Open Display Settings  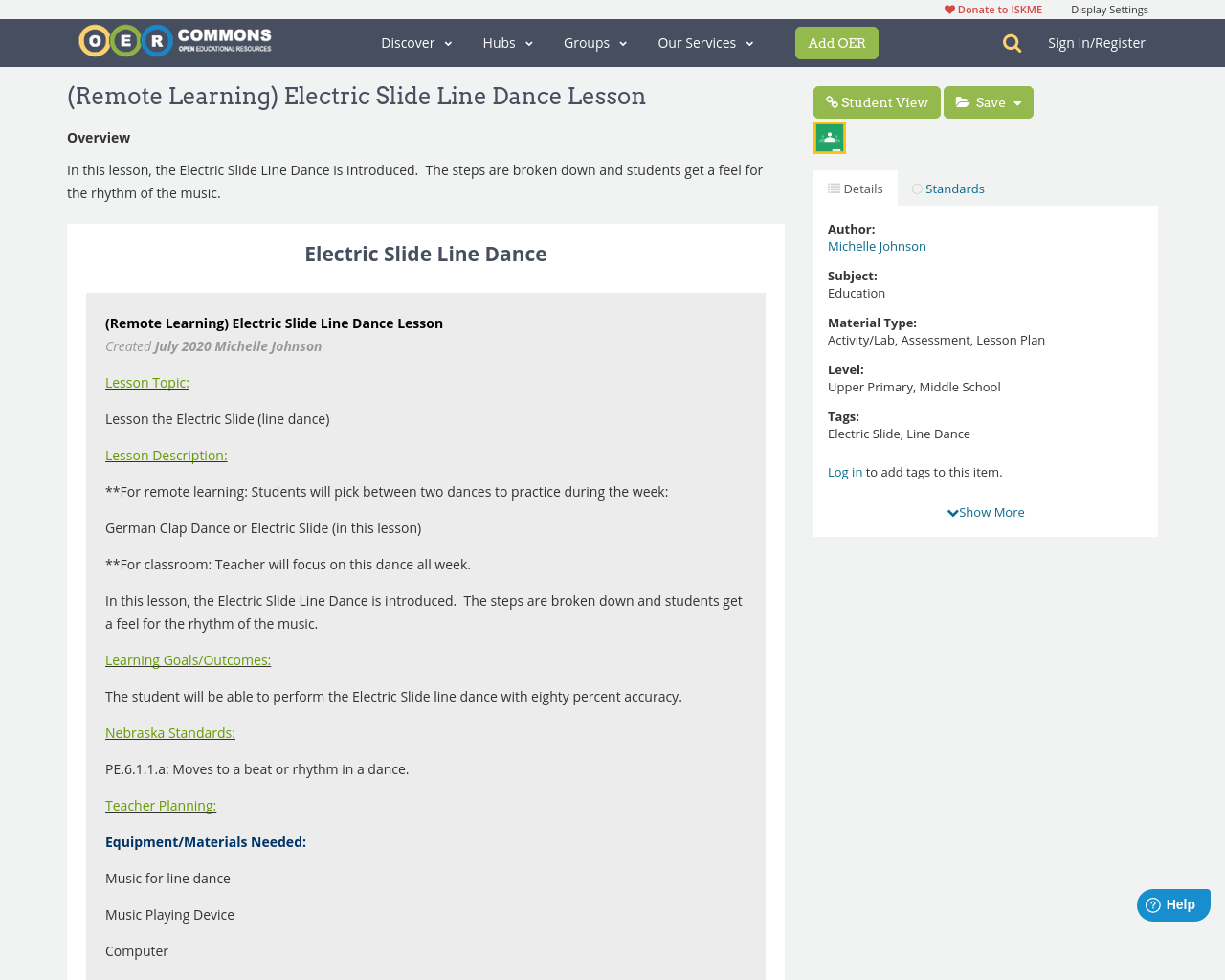click(x=1109, y=8)
